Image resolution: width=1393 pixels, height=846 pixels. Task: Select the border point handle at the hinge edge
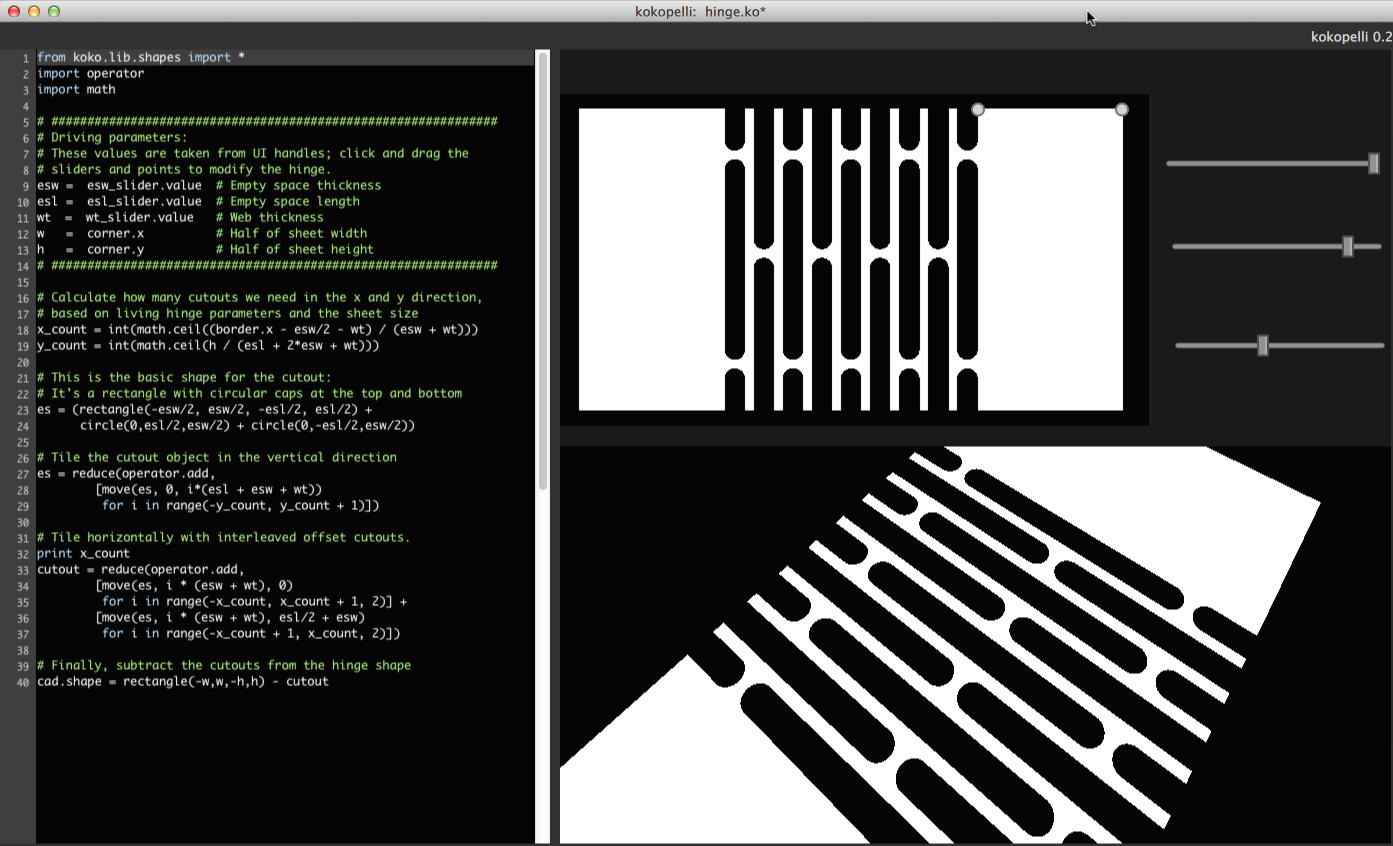978,109
